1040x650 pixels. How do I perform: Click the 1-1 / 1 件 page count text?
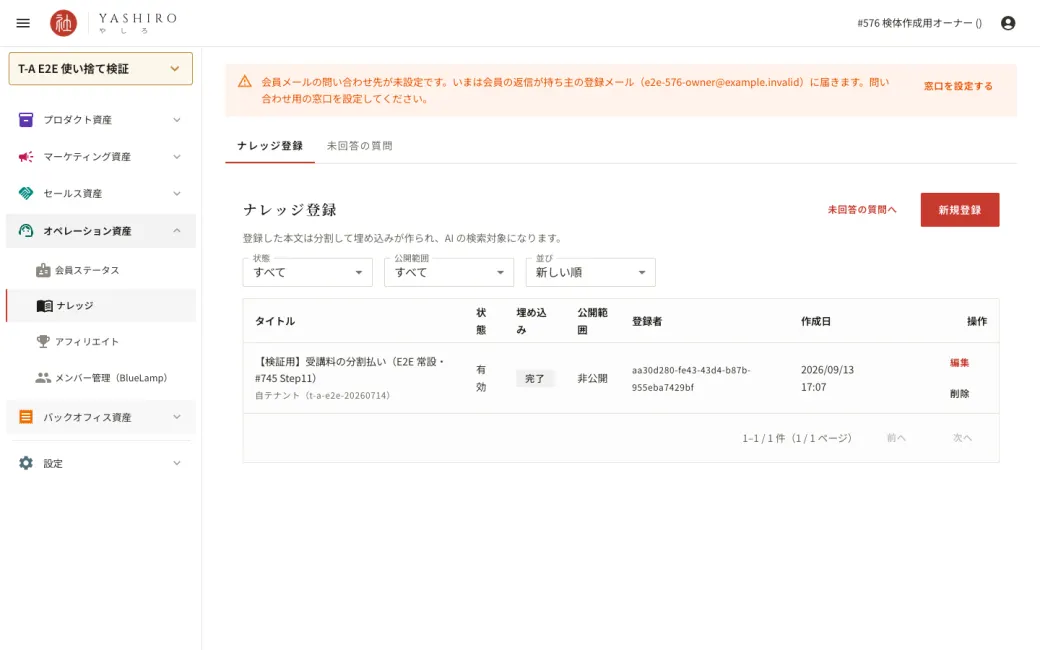(797, 438)
